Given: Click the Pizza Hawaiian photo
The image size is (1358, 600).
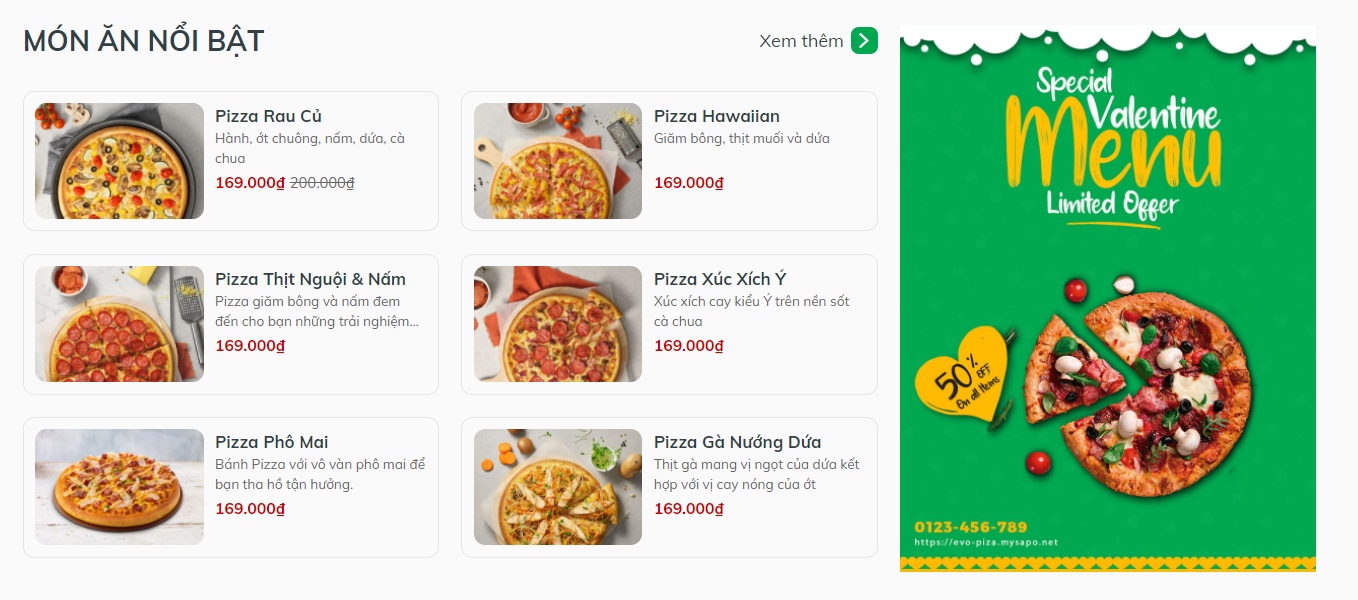Looking at the screenshot, I should (x=557, y=160).
